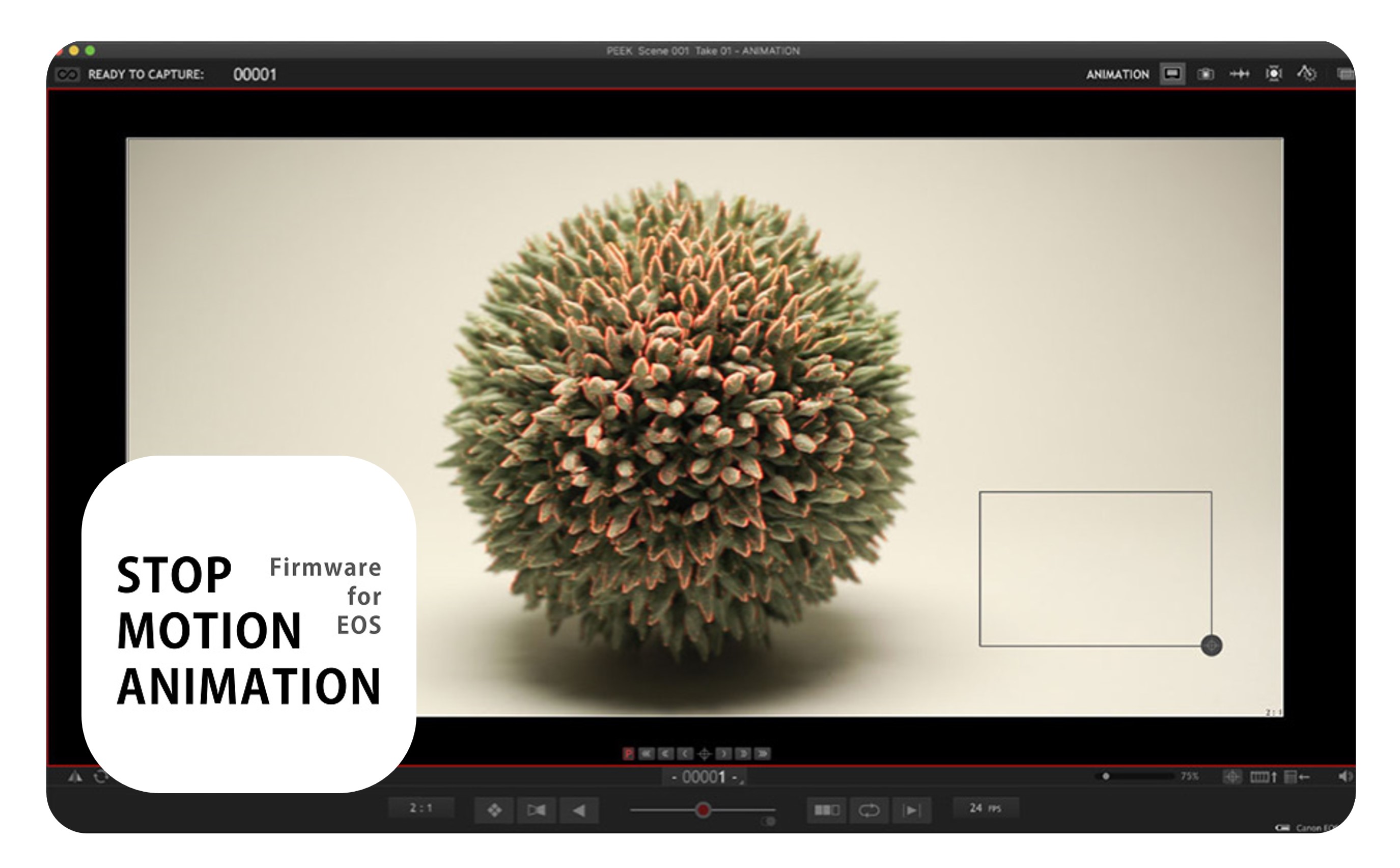
Task: Open the X-sheet panel icon with left arrow
Action: click(1296, 777)
